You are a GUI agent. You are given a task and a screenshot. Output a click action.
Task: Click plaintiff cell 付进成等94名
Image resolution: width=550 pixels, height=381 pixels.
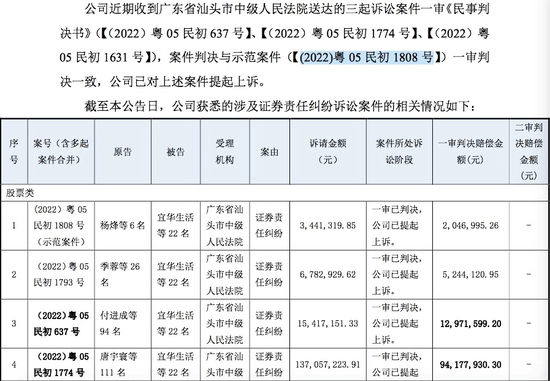point(123,323)
